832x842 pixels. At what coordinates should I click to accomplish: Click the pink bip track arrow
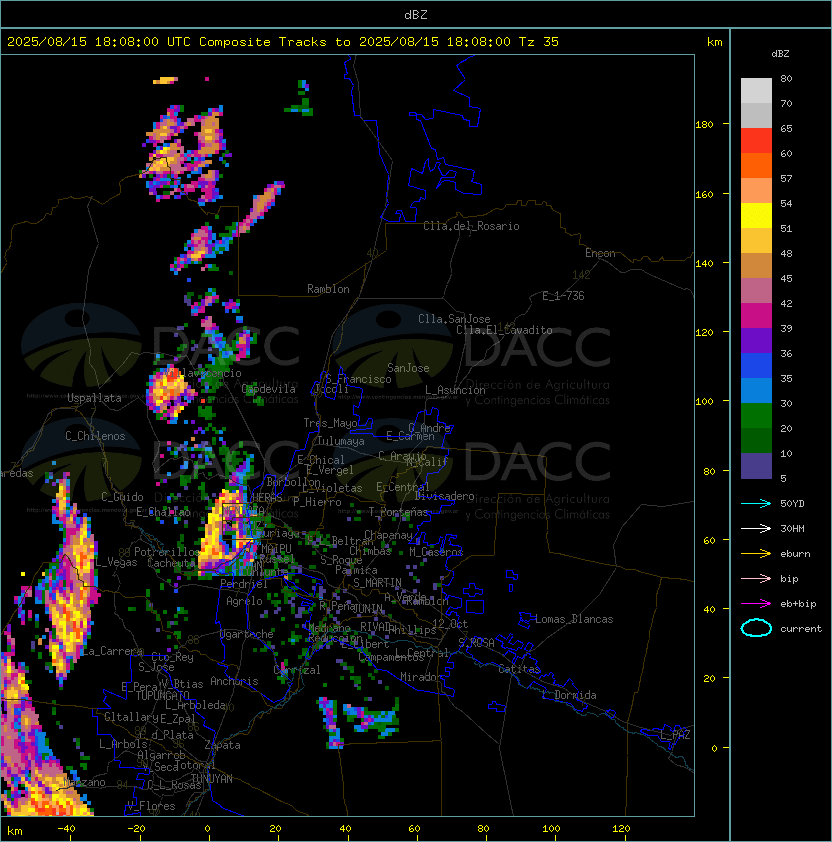coord(756,579)
